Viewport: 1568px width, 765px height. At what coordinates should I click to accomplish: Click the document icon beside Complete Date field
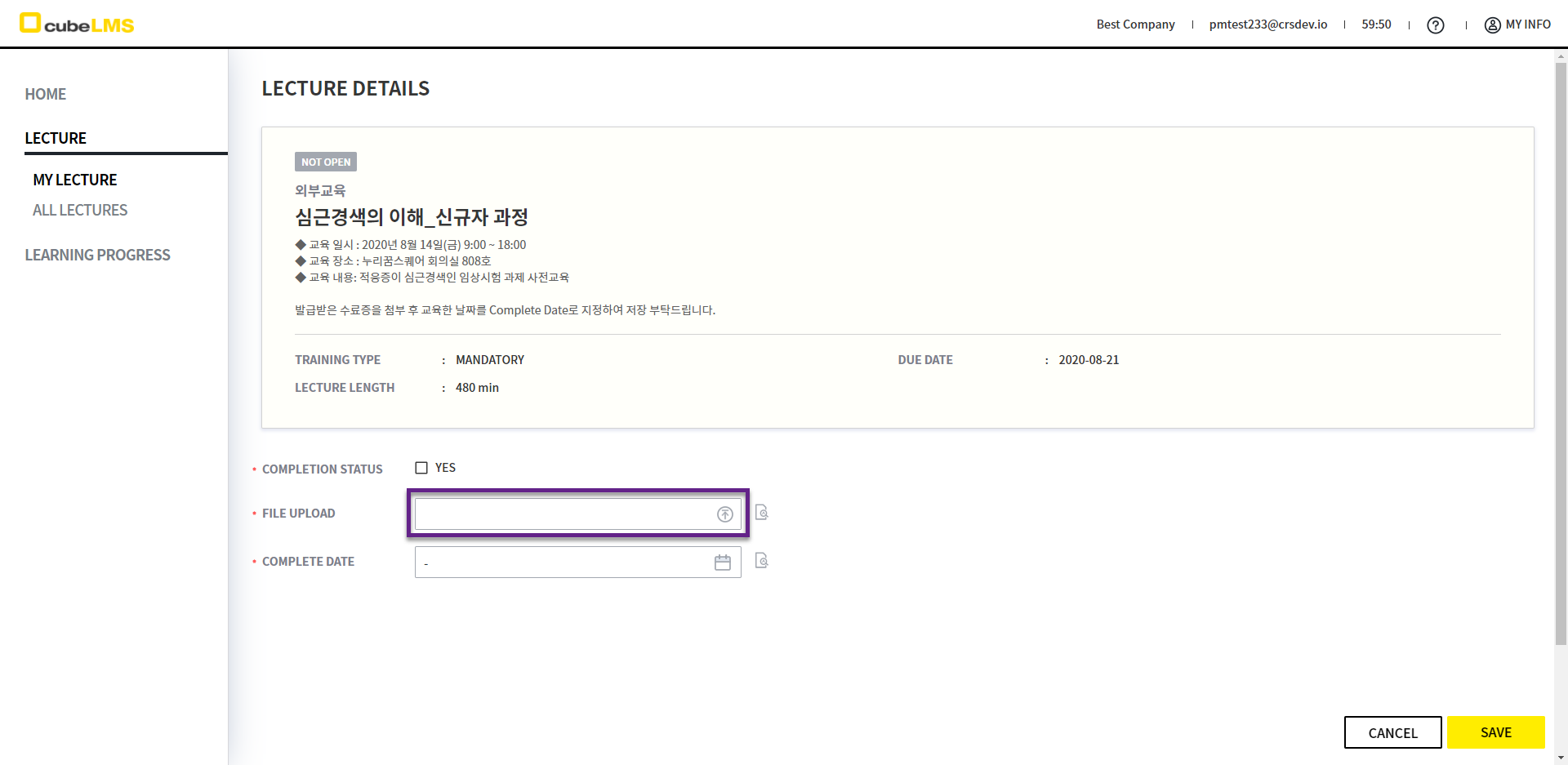[761, 561]
